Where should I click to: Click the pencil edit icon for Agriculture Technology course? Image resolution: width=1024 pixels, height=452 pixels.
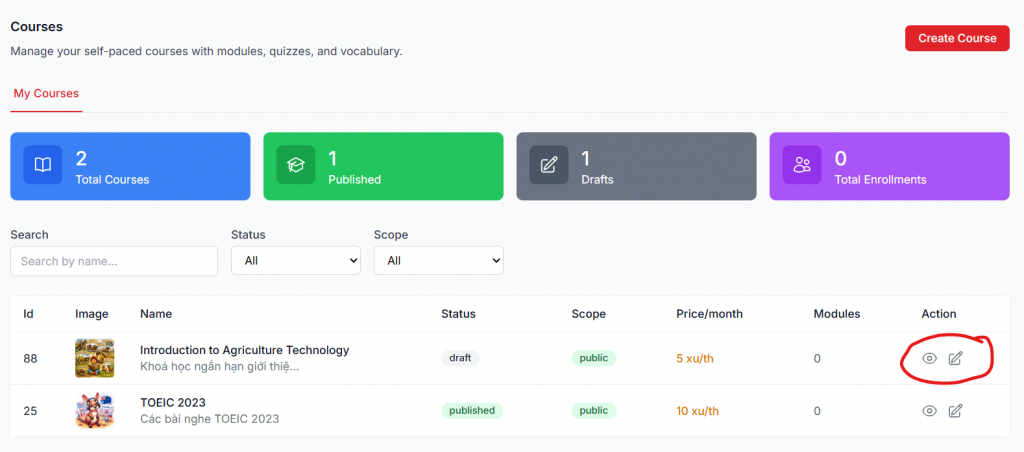tap(955, 358)
